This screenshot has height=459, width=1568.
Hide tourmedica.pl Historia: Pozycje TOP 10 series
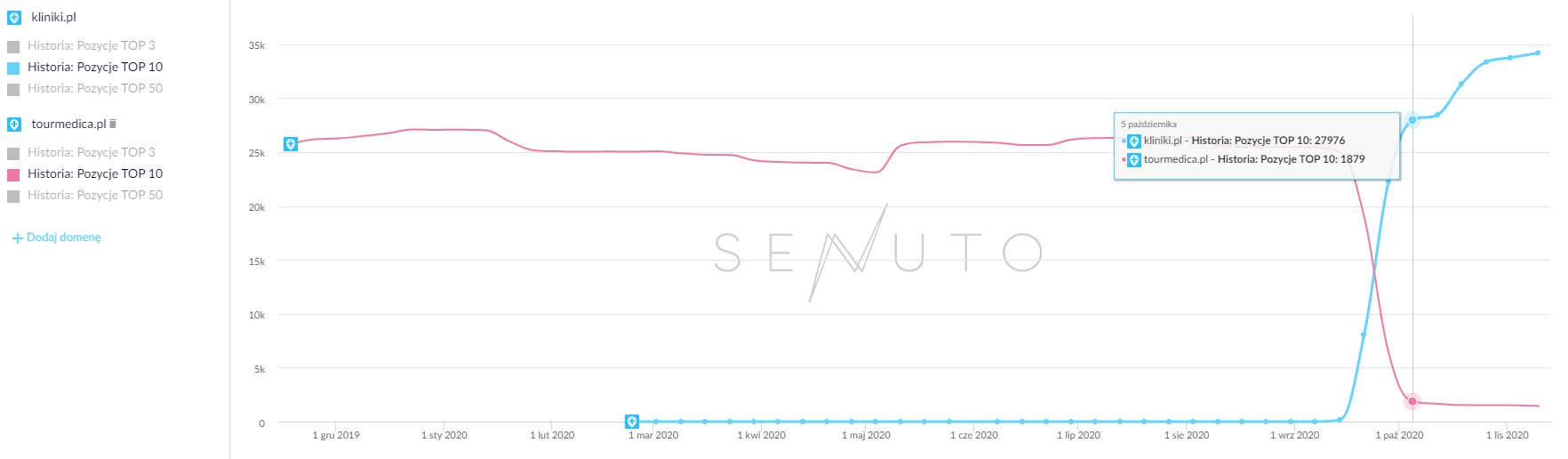click(94, 173)
